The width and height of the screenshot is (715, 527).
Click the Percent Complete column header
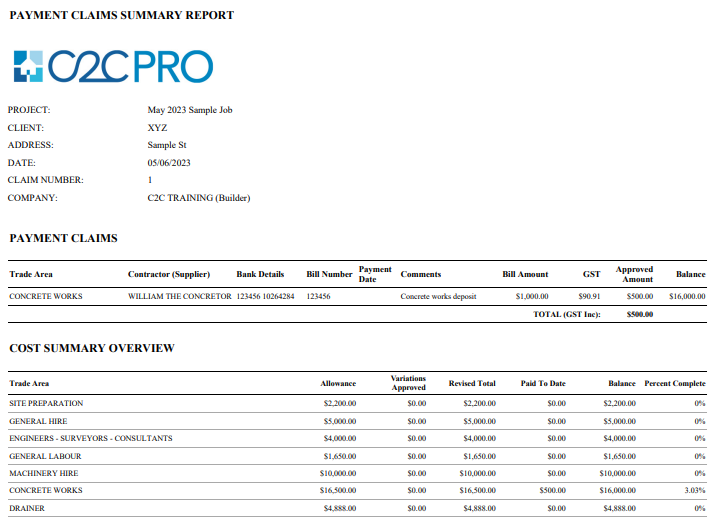(x=674, y=383)
